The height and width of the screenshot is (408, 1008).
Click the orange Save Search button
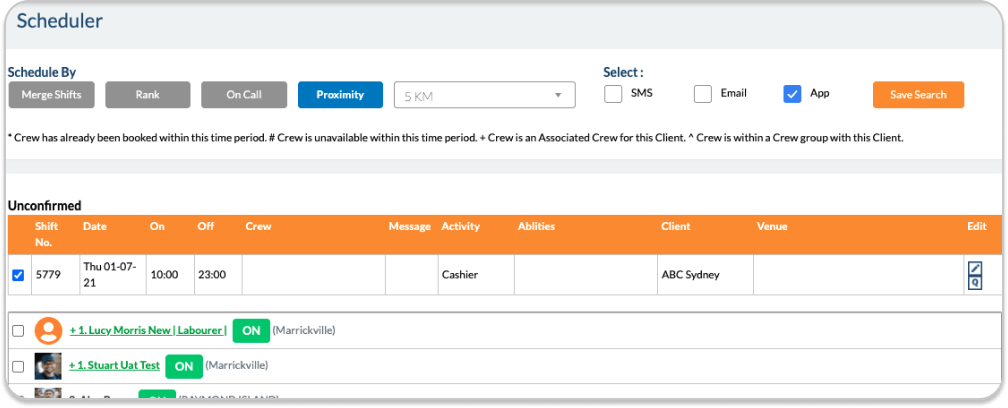pyautogui.click(x=917, y=95)
